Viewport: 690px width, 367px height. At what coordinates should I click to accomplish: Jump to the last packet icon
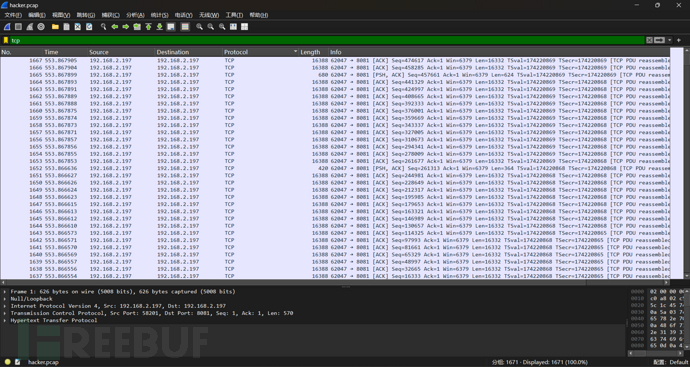click(159, 27)
